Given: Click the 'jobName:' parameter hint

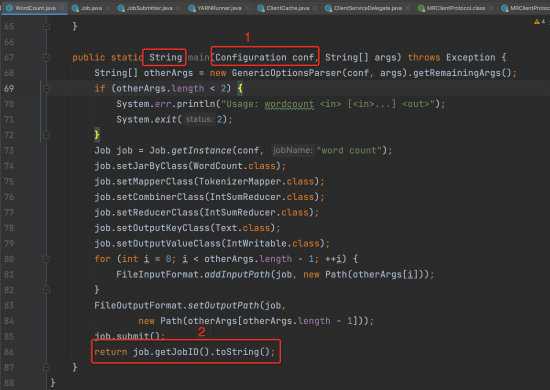Looking at the screenshot, I should [293, 150].
